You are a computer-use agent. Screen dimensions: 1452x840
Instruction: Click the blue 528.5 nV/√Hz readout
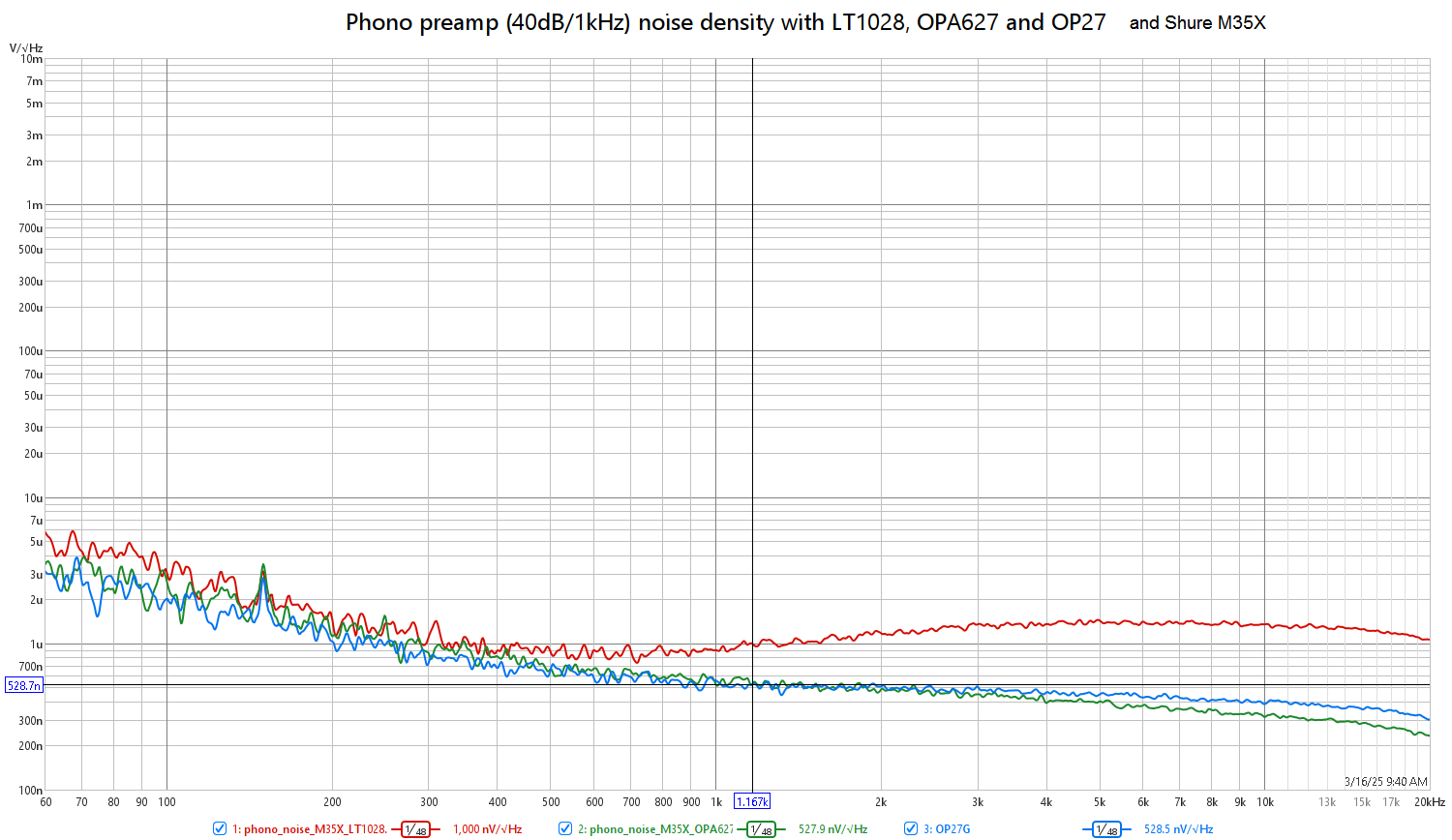(x=1178, y=829)
